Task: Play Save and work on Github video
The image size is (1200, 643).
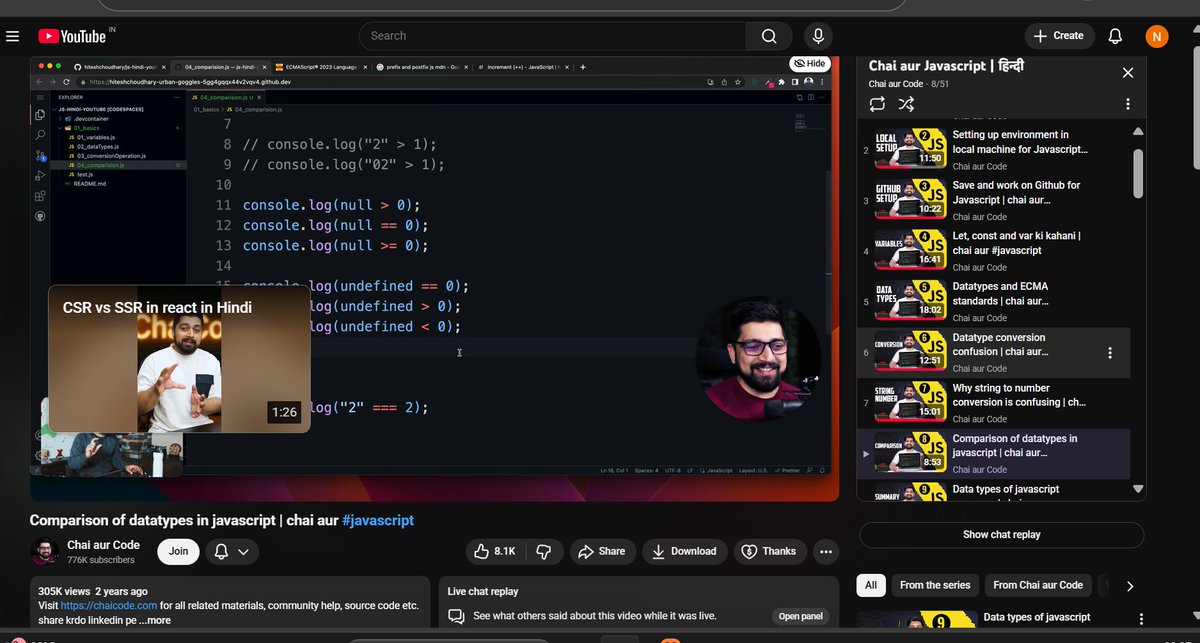Action: point(994,201)
